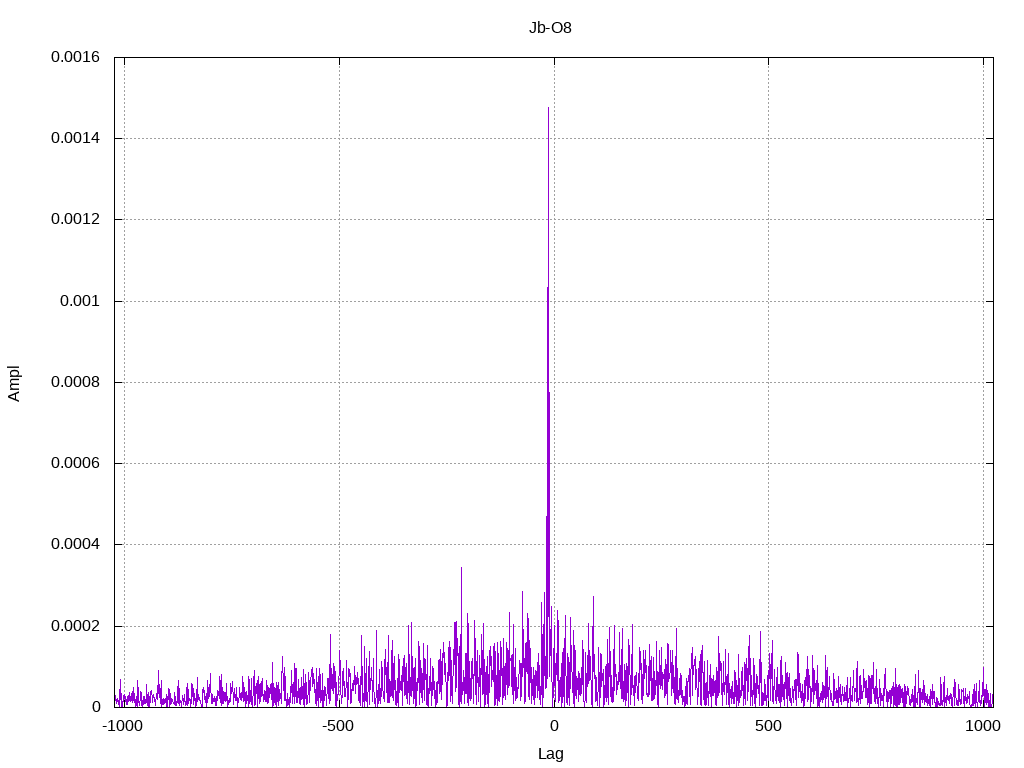Click the y-axis tick value 0.0016

click(x=75, y=57)
